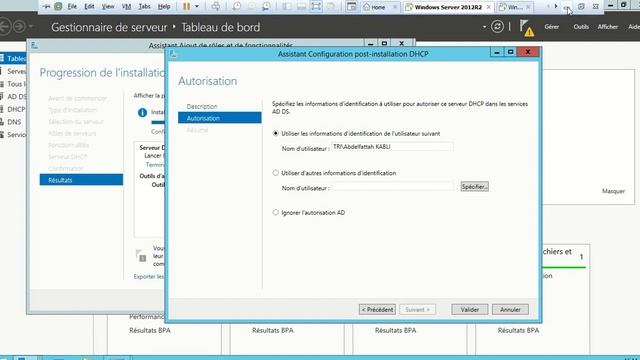Click the TRI\Abdelfattah KABLI username field

[392, 147]
